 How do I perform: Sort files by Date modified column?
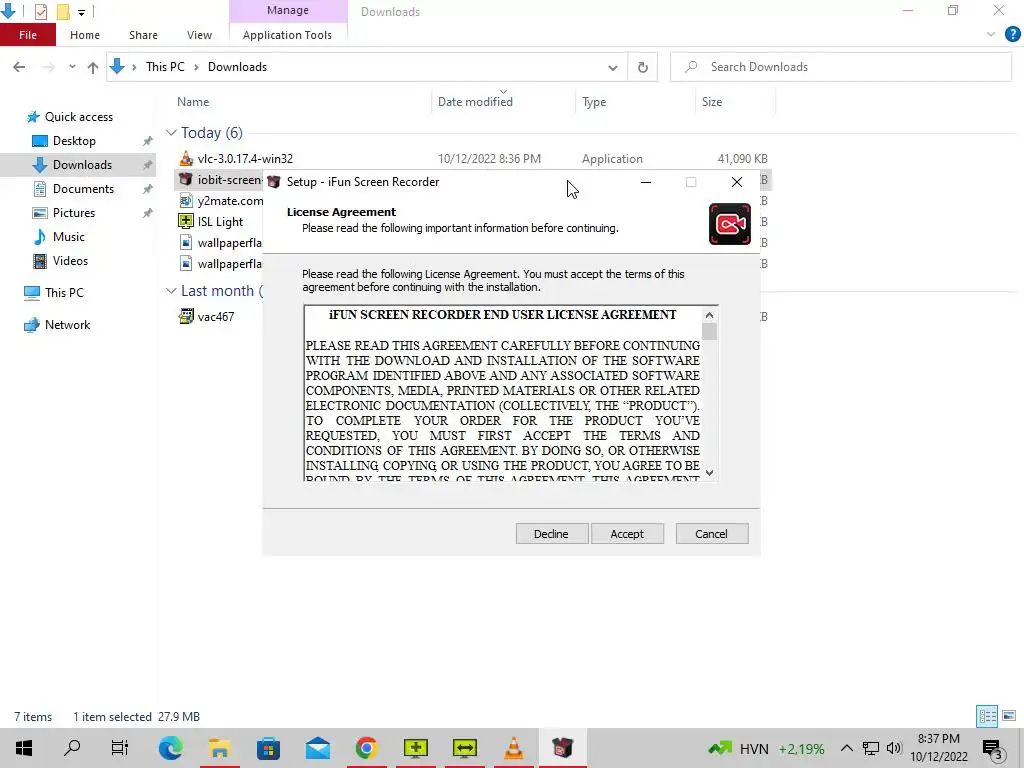click(475, 102)
